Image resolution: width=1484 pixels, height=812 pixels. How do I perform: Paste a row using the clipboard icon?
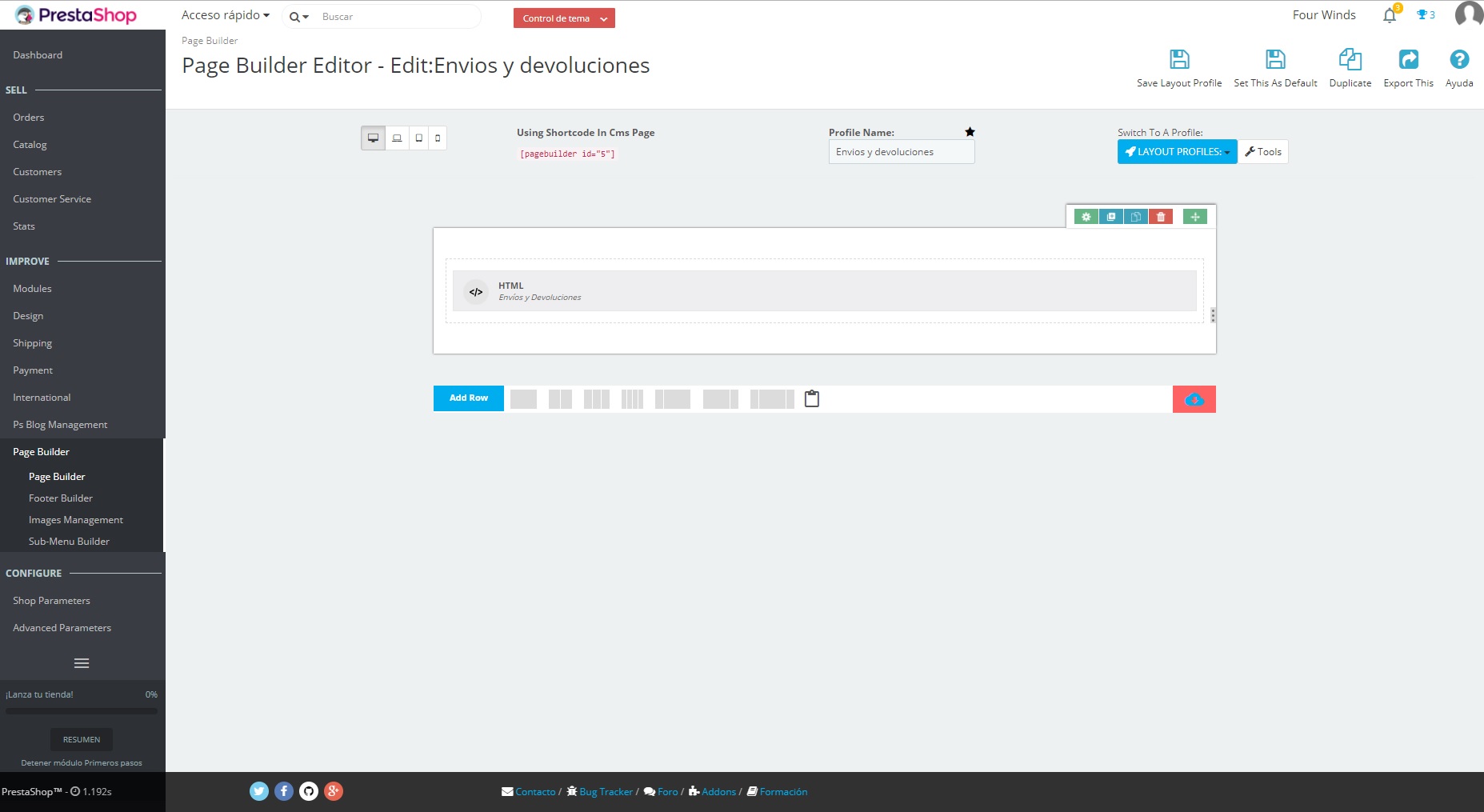812,398
